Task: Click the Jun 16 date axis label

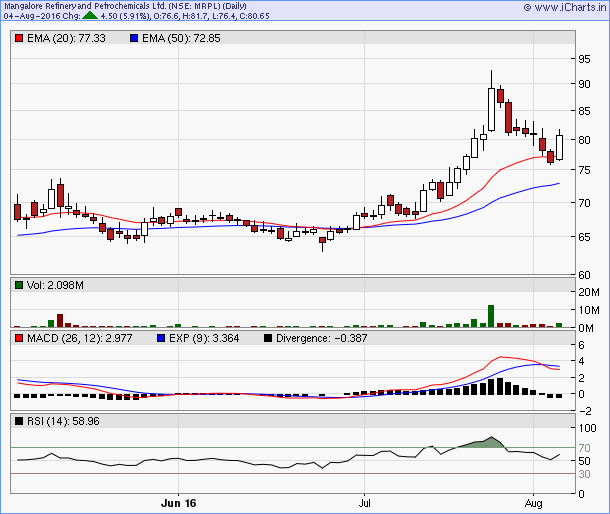Action: (179, 503)
